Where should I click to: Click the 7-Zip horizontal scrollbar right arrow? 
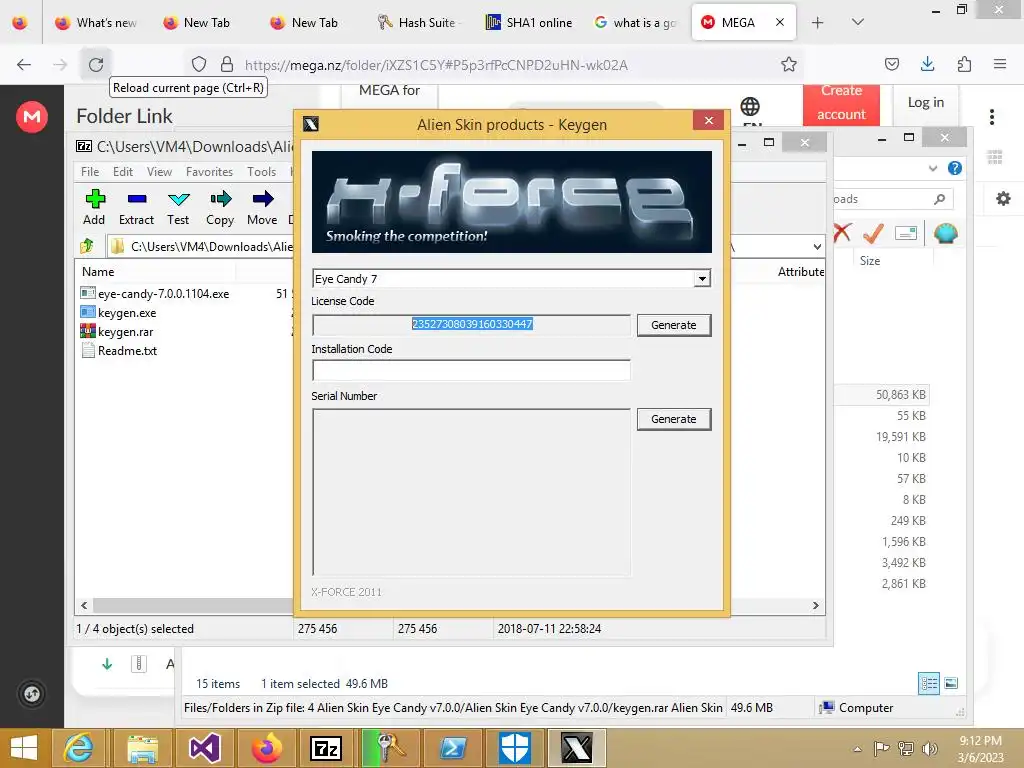pos(816,605)
